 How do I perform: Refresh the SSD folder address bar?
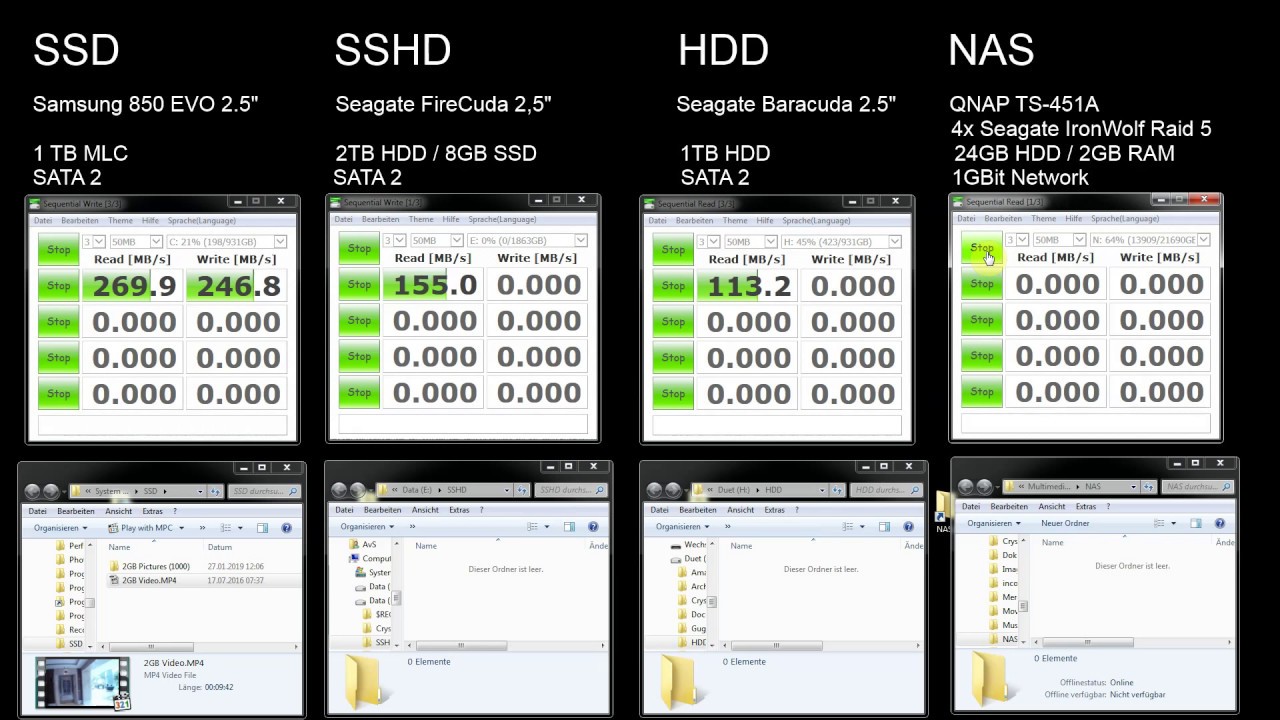pyautogui.click(x=215, y=491)
